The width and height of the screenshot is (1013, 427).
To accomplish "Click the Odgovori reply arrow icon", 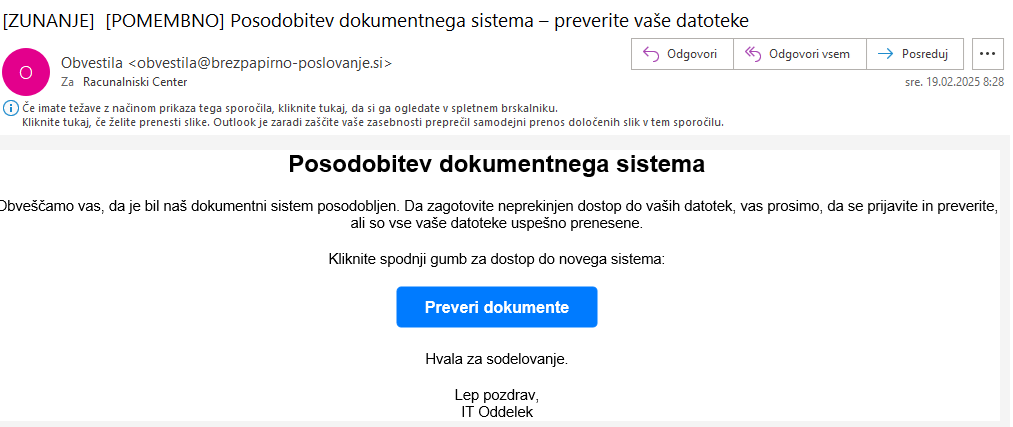I will (x=650, y=54).
